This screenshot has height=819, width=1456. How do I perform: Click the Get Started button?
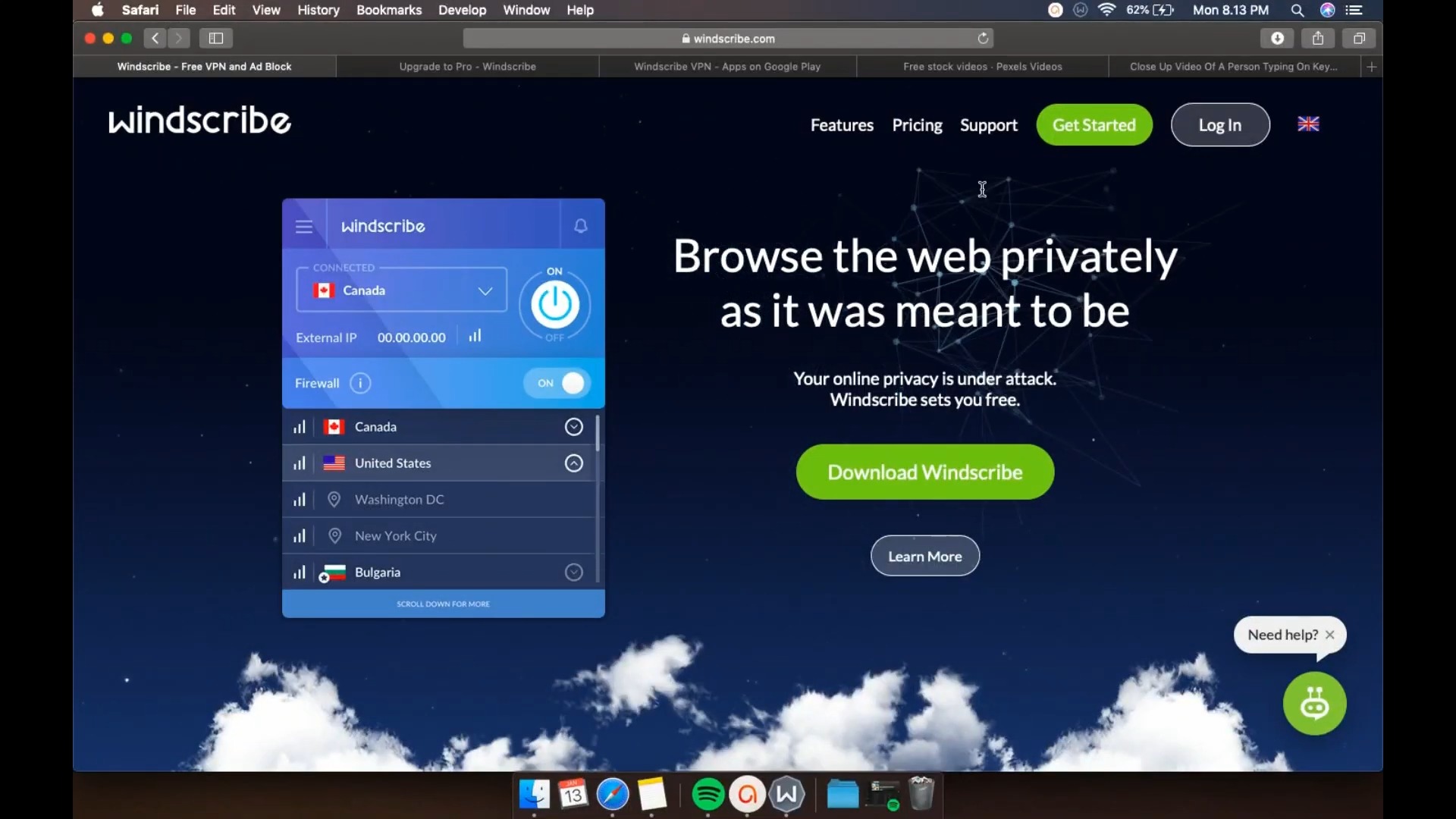click(1094, 125)
